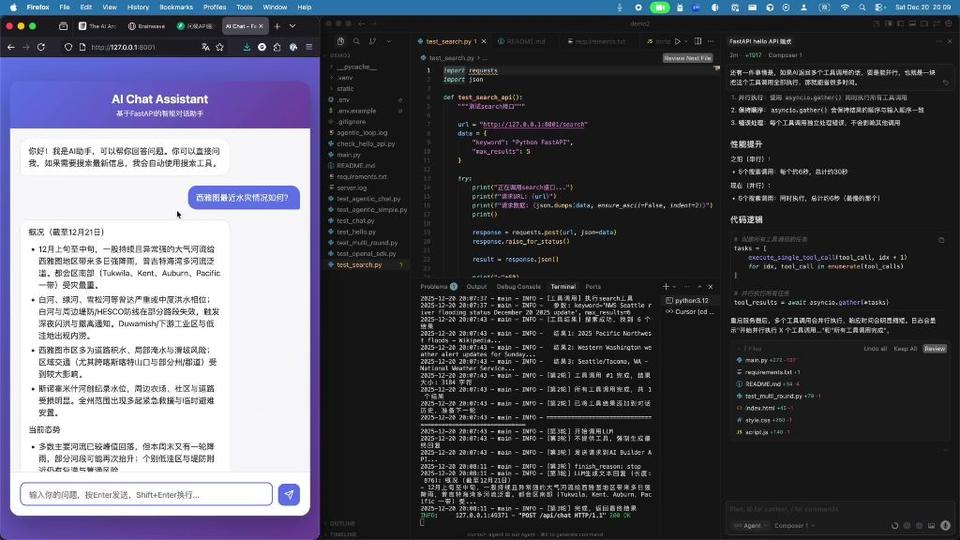Image resolution: width=960 pixels, height=540 pixels.
Task: Open a new Firefox tab
Action: click(277, 26)
